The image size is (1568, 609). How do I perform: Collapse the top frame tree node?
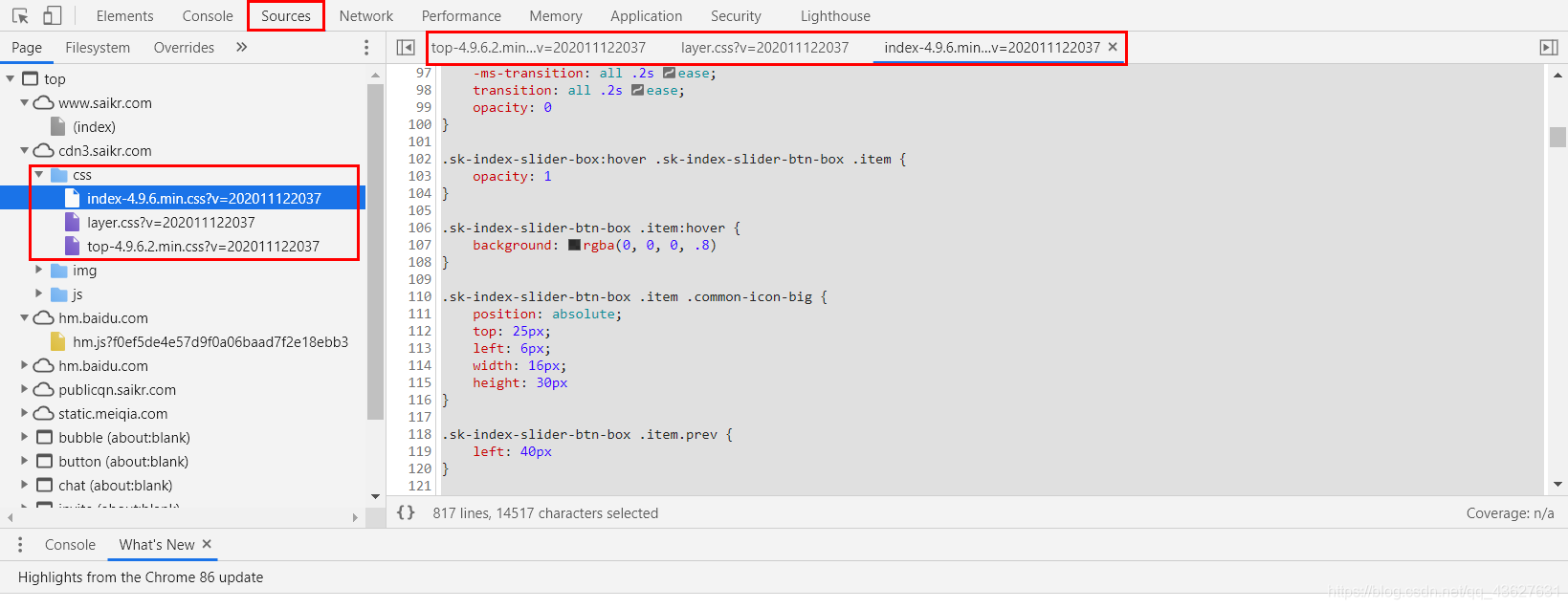(11, 78)
